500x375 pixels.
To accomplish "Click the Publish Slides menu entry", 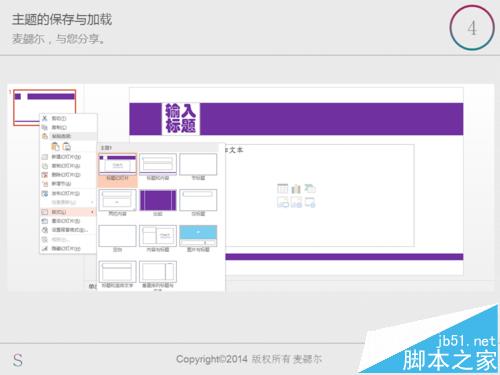I will coord(68,193).
